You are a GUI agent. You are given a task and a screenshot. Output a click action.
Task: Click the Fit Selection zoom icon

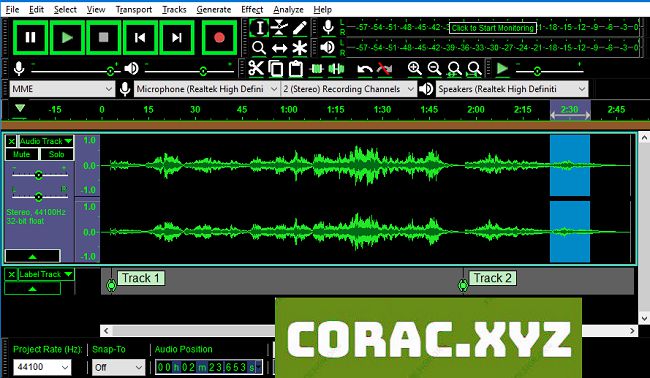coord(454,68)
